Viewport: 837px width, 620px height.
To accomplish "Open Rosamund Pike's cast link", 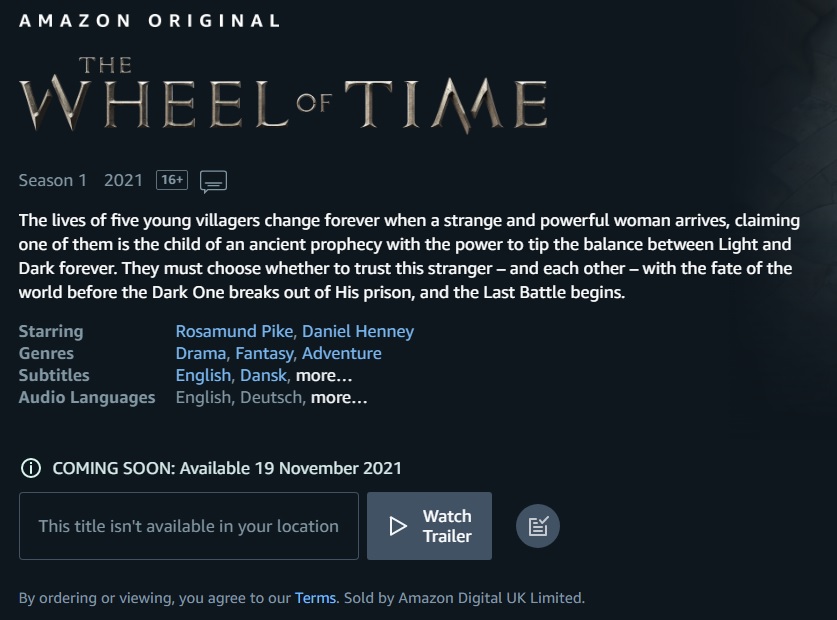I will [x=234, y=331].
